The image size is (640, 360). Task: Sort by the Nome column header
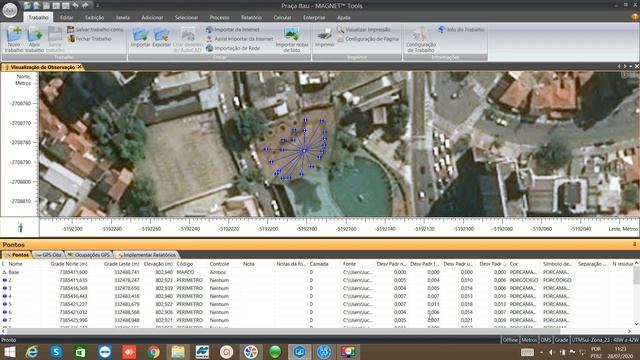16,264
